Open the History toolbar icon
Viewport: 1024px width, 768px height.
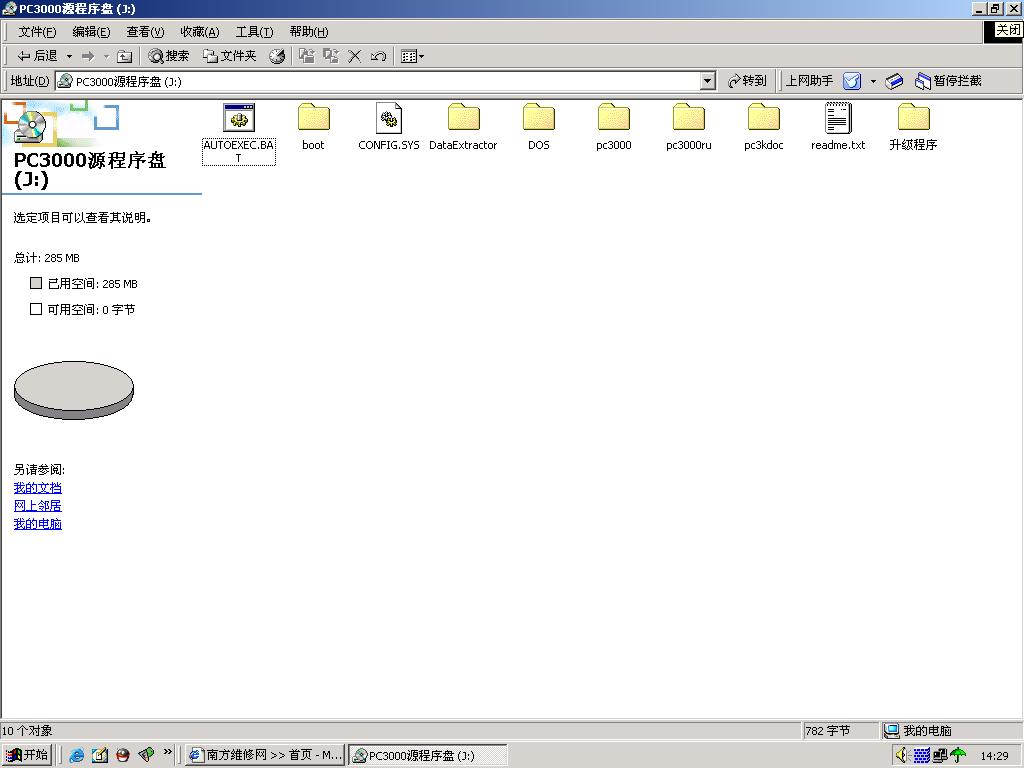click(x=277, y=56)
